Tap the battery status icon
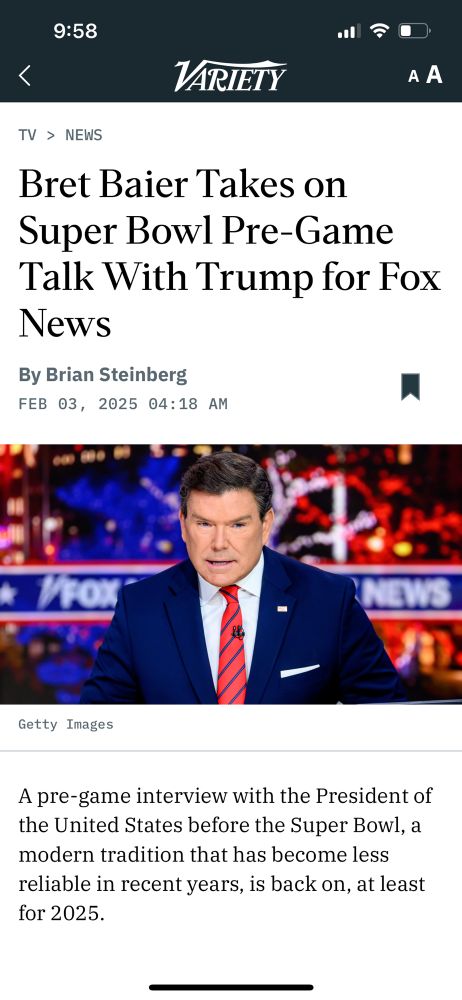 415,30
